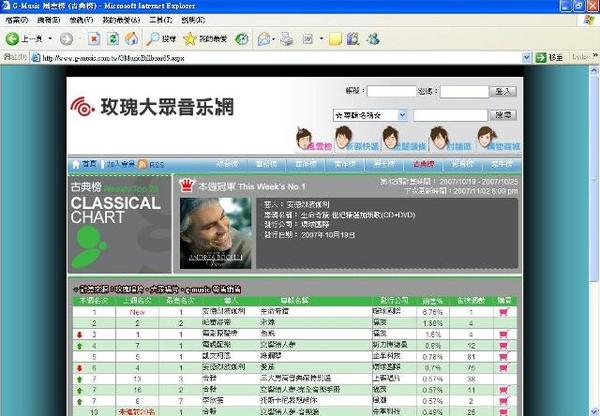600x416 pixels.
Task: Open the Mail envelope toolbar icon
Action: 264,39
